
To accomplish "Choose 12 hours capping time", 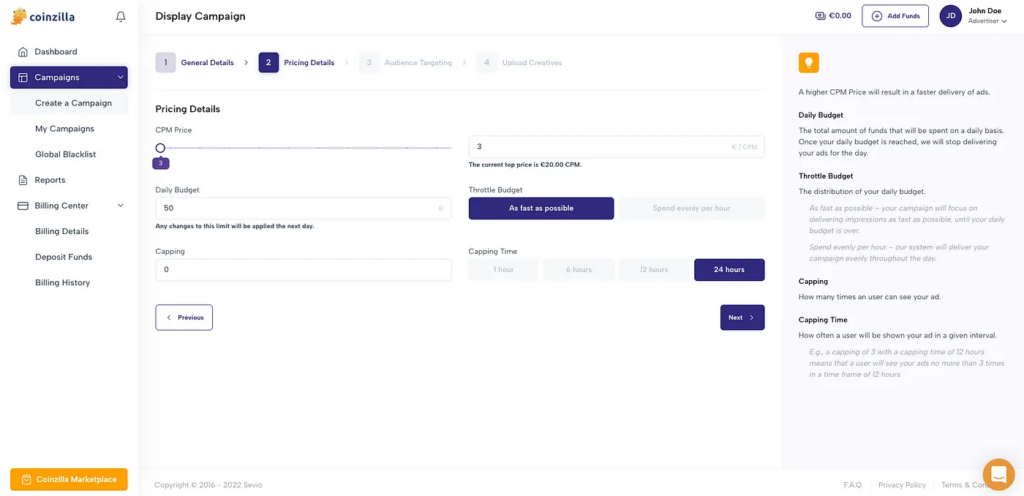I will coord(654,270).
